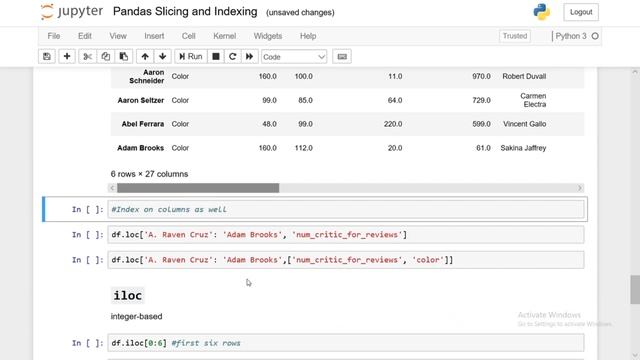Open the Insert menu

[154, 36]
